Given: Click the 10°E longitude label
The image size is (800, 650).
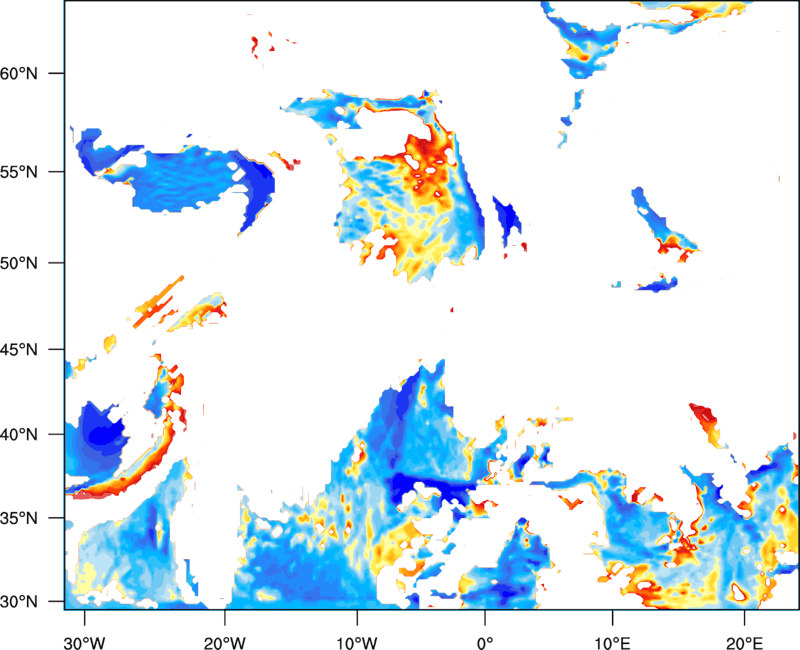Looking at the screenshot, I should pyautogui.click(x=612, y=643).
